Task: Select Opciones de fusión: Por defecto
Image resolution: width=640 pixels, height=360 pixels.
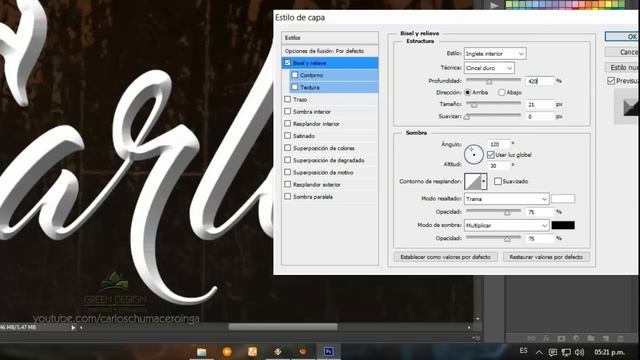Action: point(330,51)
